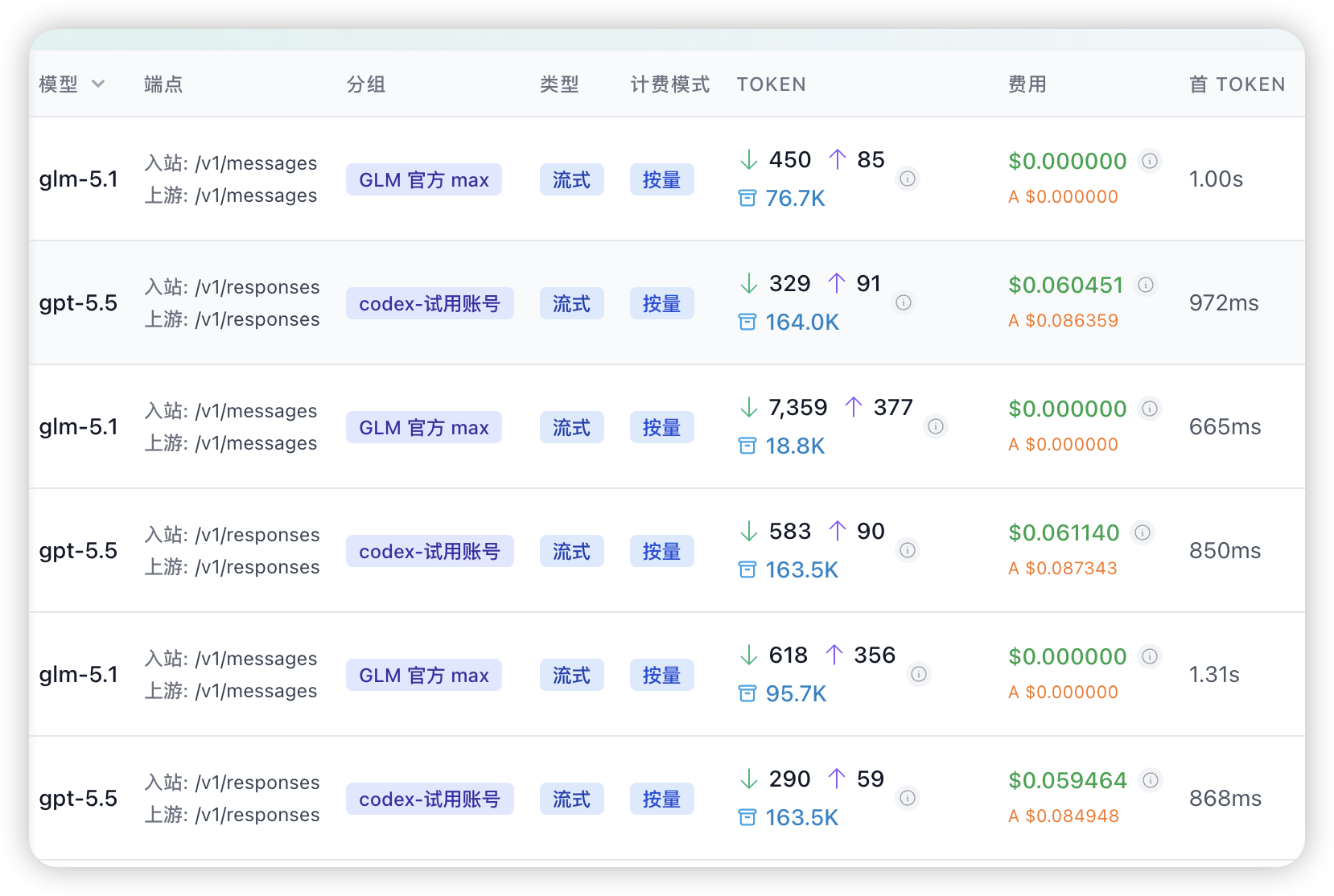The image size is (1334, 896).
Task: Click the 流式 type tag in the 665ms row
Action: [572, 427]
